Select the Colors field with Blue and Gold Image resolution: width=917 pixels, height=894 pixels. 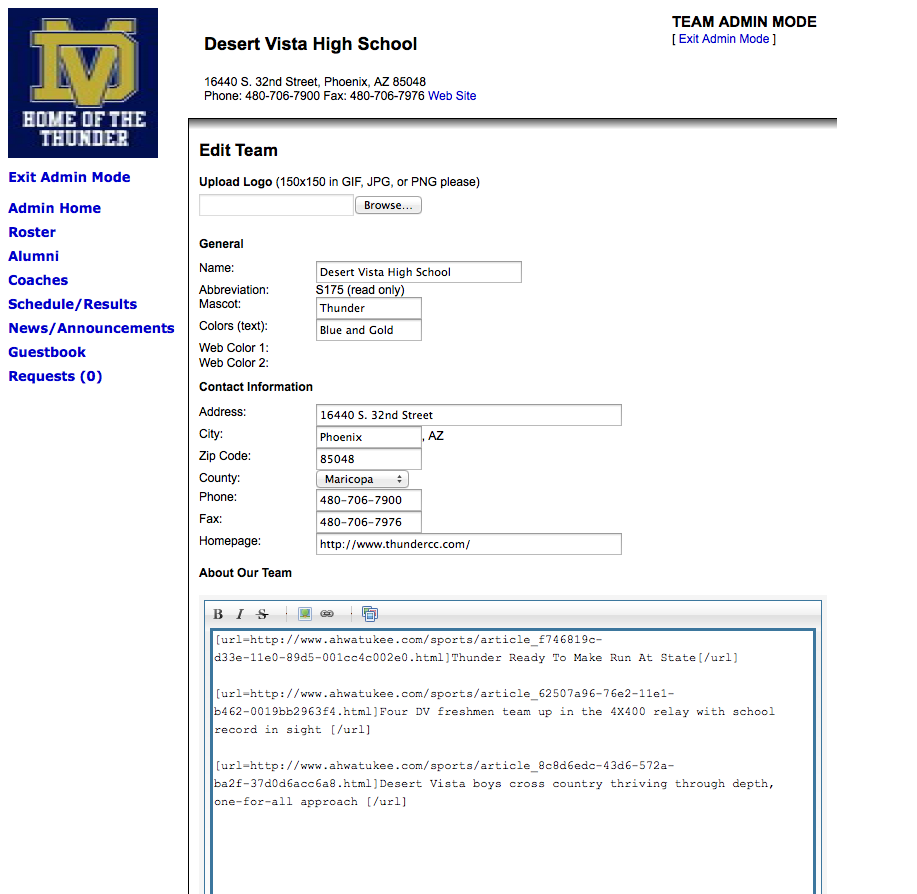tap(368, 330)
